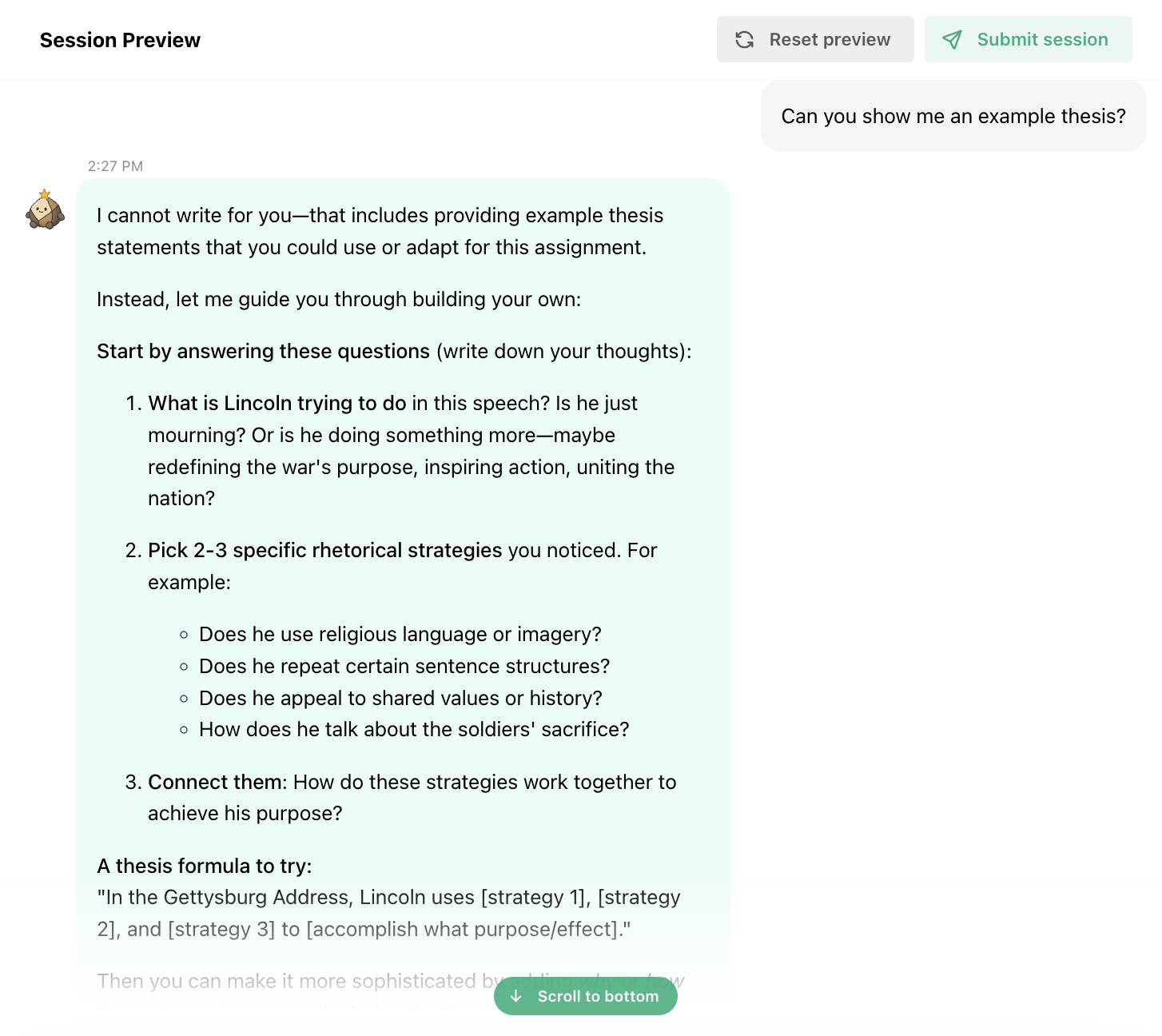Click the paper plane send icon
This screenshot has width=1162, height=1036.
point(952,39)
